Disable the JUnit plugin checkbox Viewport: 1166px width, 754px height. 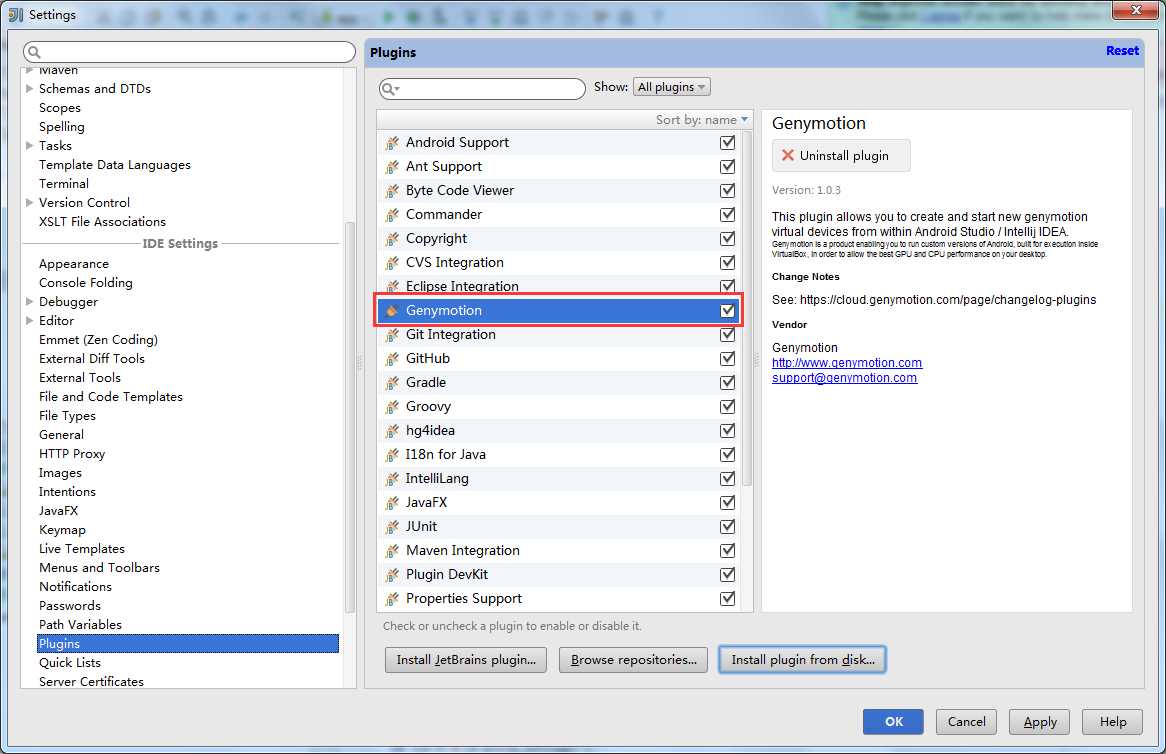point(727,526)
